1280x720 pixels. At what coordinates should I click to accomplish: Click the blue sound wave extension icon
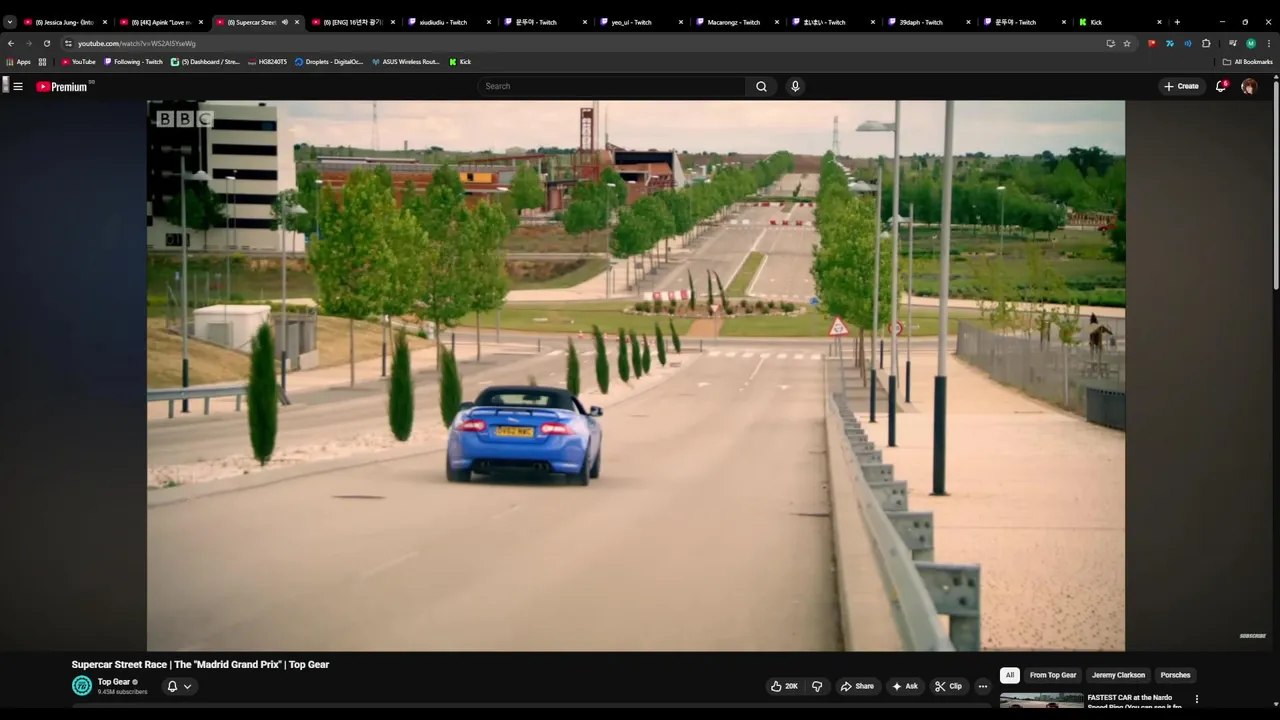[x=1188, y=43]
